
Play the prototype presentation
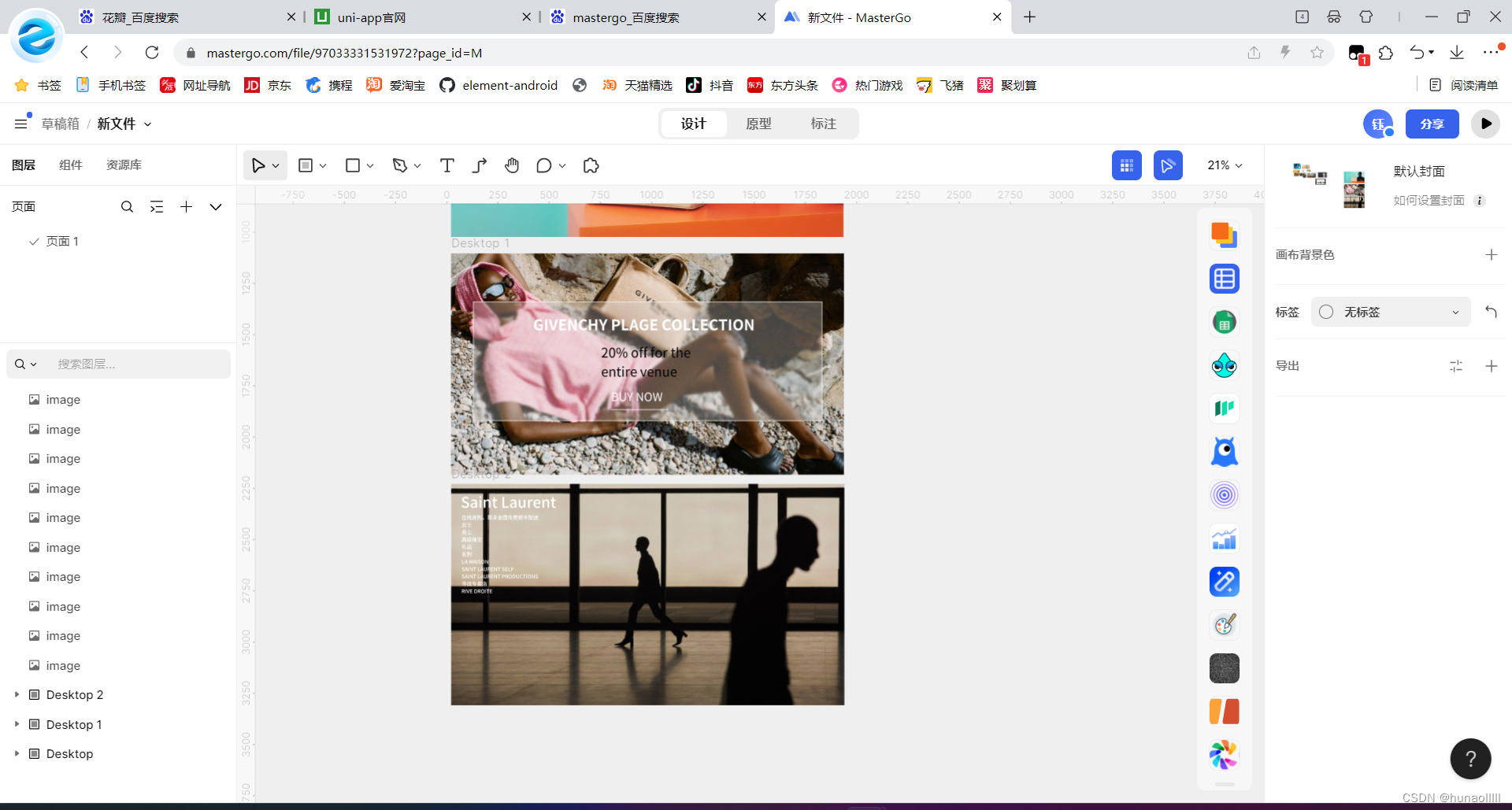tap(1485, 124)
